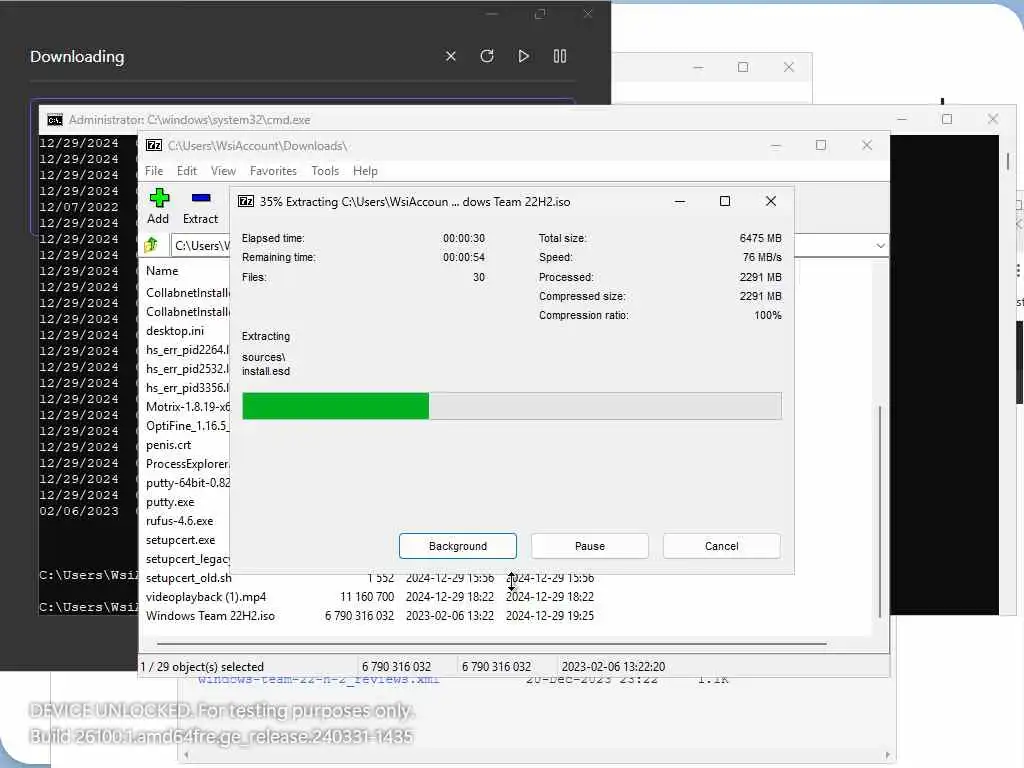Click the refresh icon in Downloading panel

pos(487,56)
